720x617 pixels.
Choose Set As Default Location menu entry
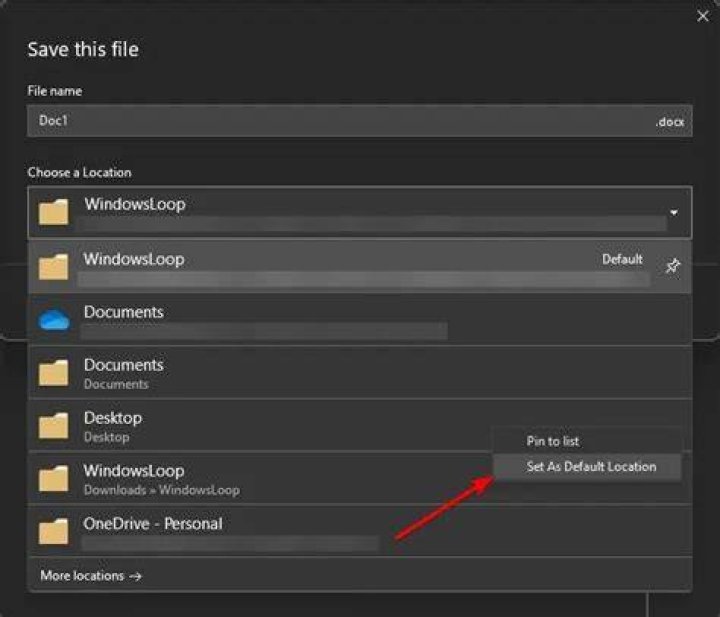[587, 467]
